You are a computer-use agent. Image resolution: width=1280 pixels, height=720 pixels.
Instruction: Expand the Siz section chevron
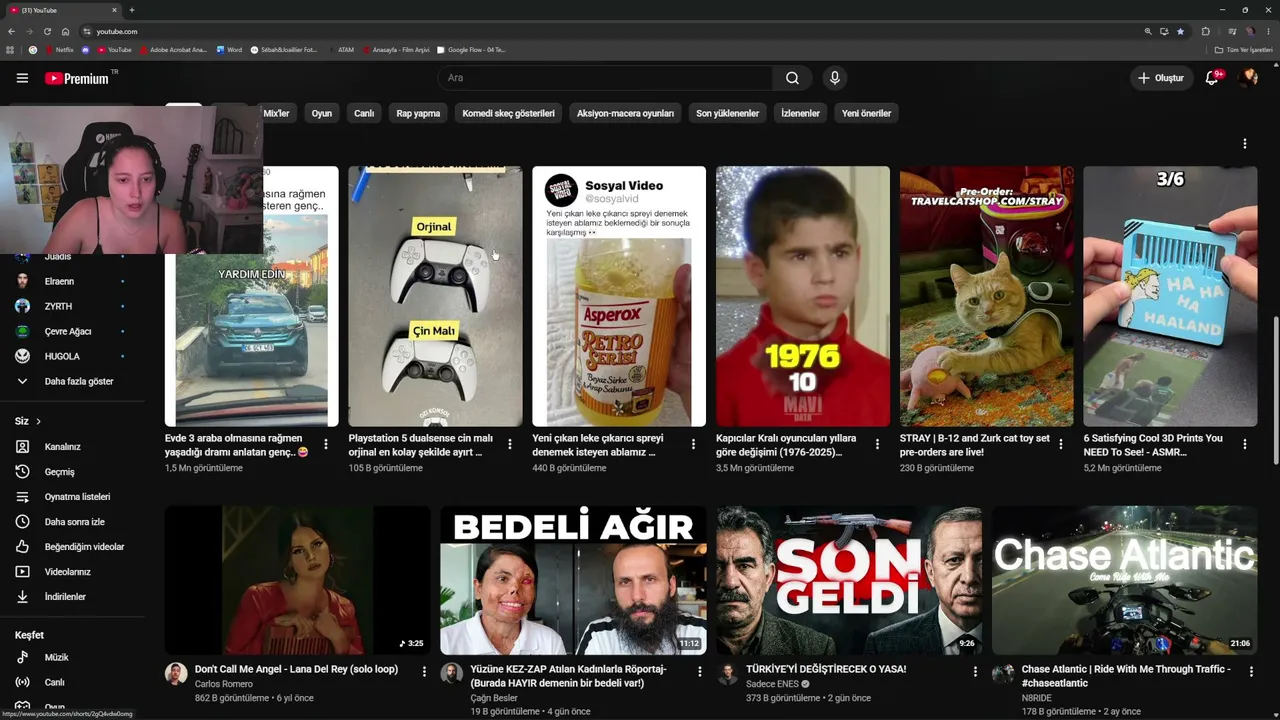tap(38, 421)
